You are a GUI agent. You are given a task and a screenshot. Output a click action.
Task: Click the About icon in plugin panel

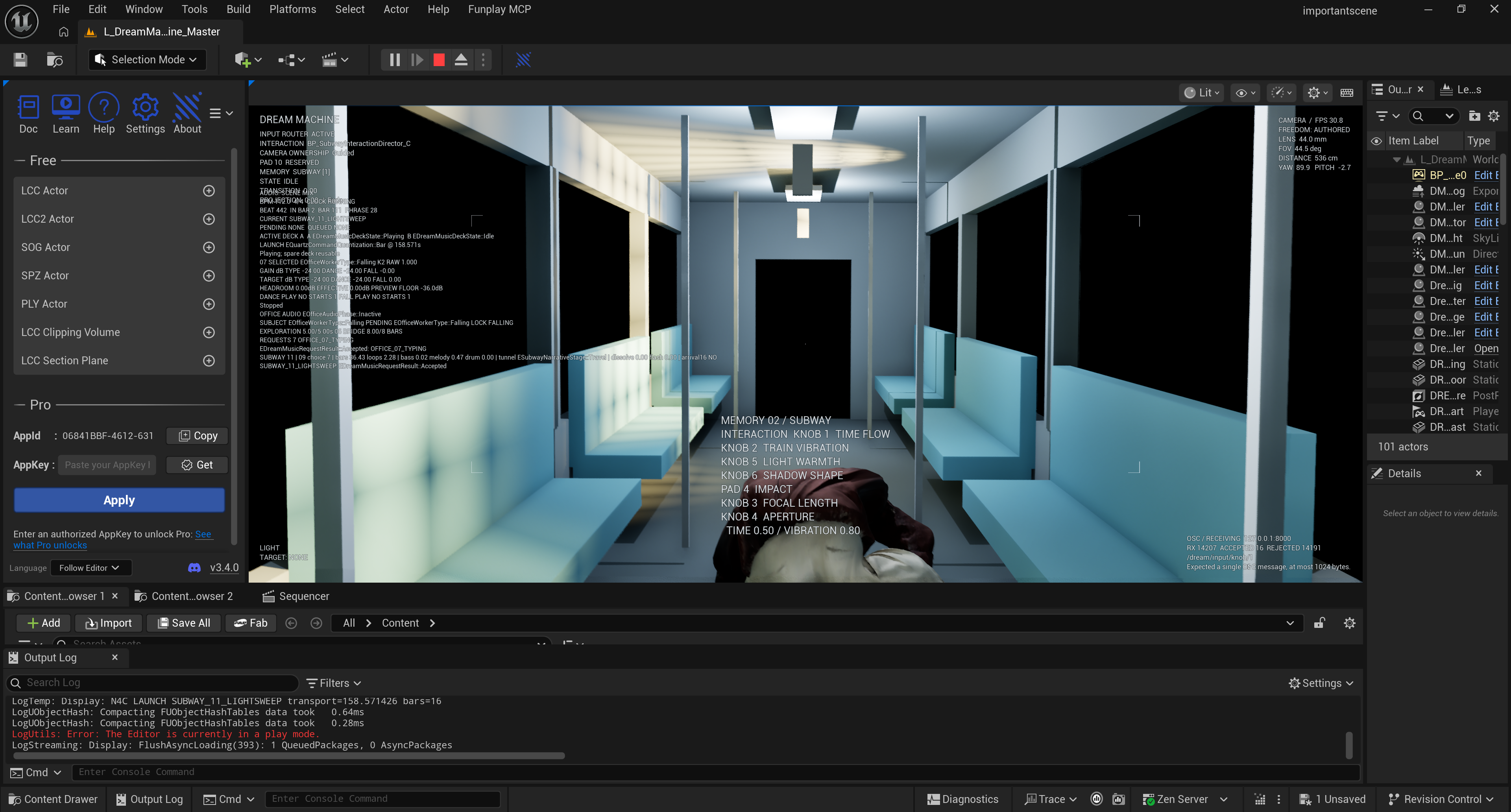[x=187, y=114]
